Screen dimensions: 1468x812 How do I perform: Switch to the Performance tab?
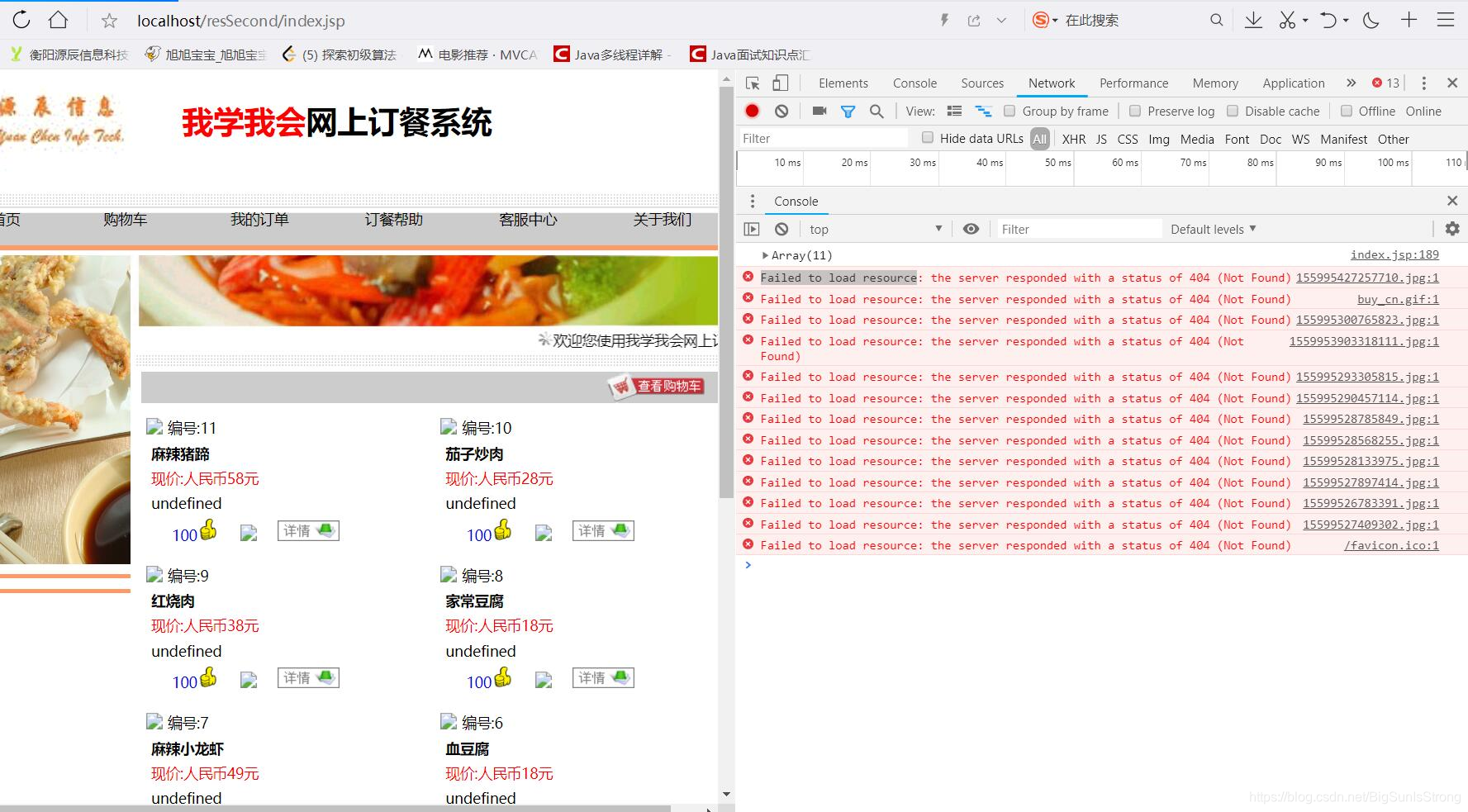1133,83
